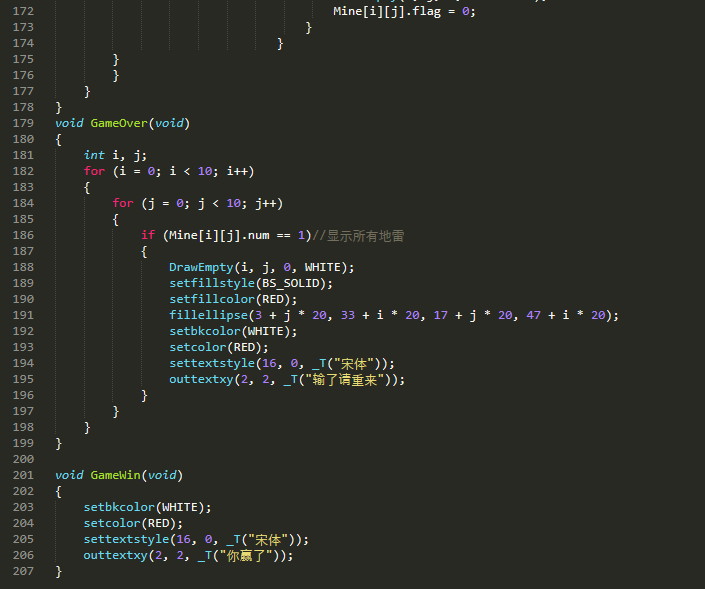This screenshot has width=705, height=589.
Task: Click line number 191 in gutter
Action: (x=23, y=315)
